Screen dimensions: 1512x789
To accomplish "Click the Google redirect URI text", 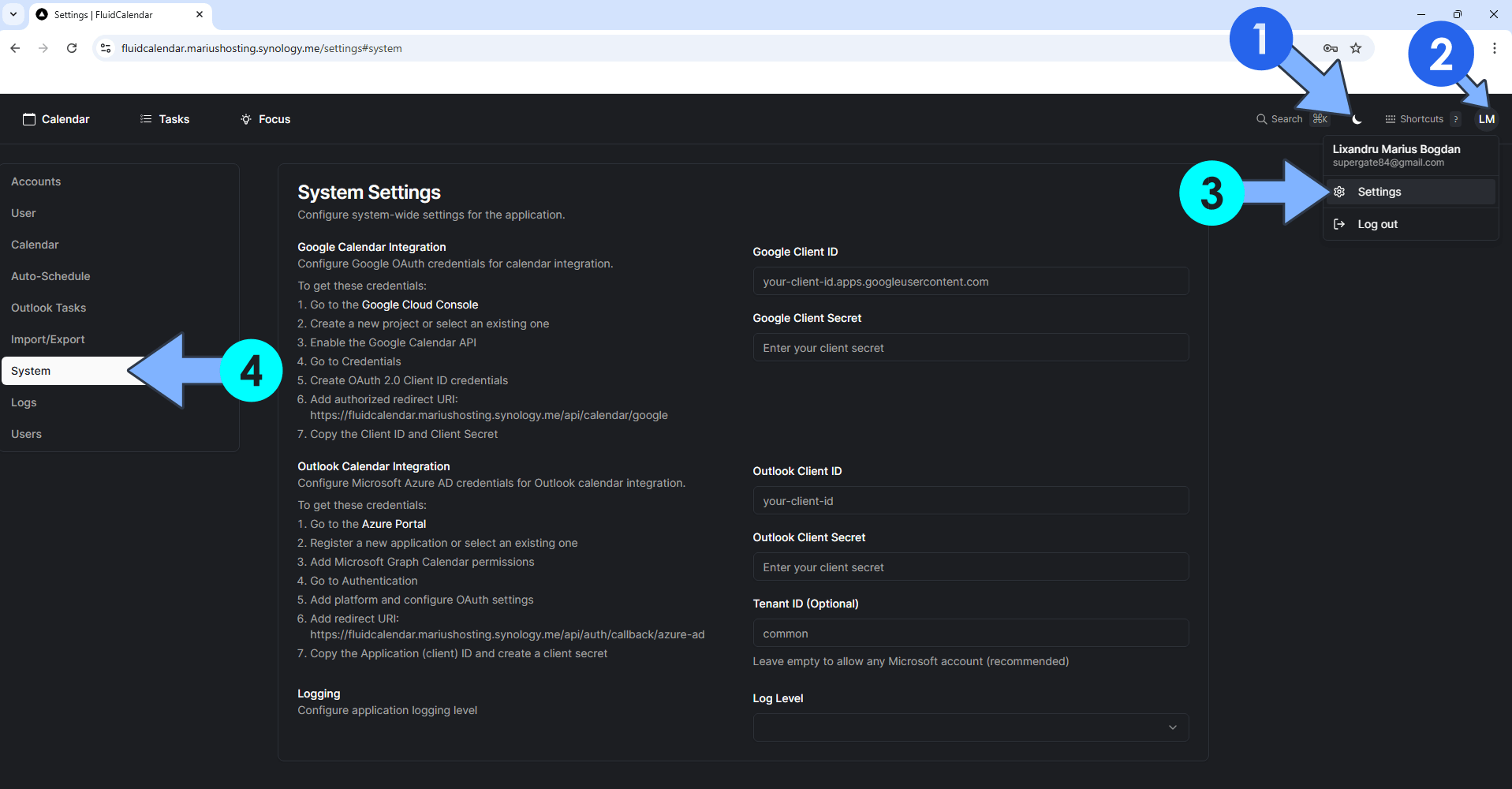I will click(489, 415).
